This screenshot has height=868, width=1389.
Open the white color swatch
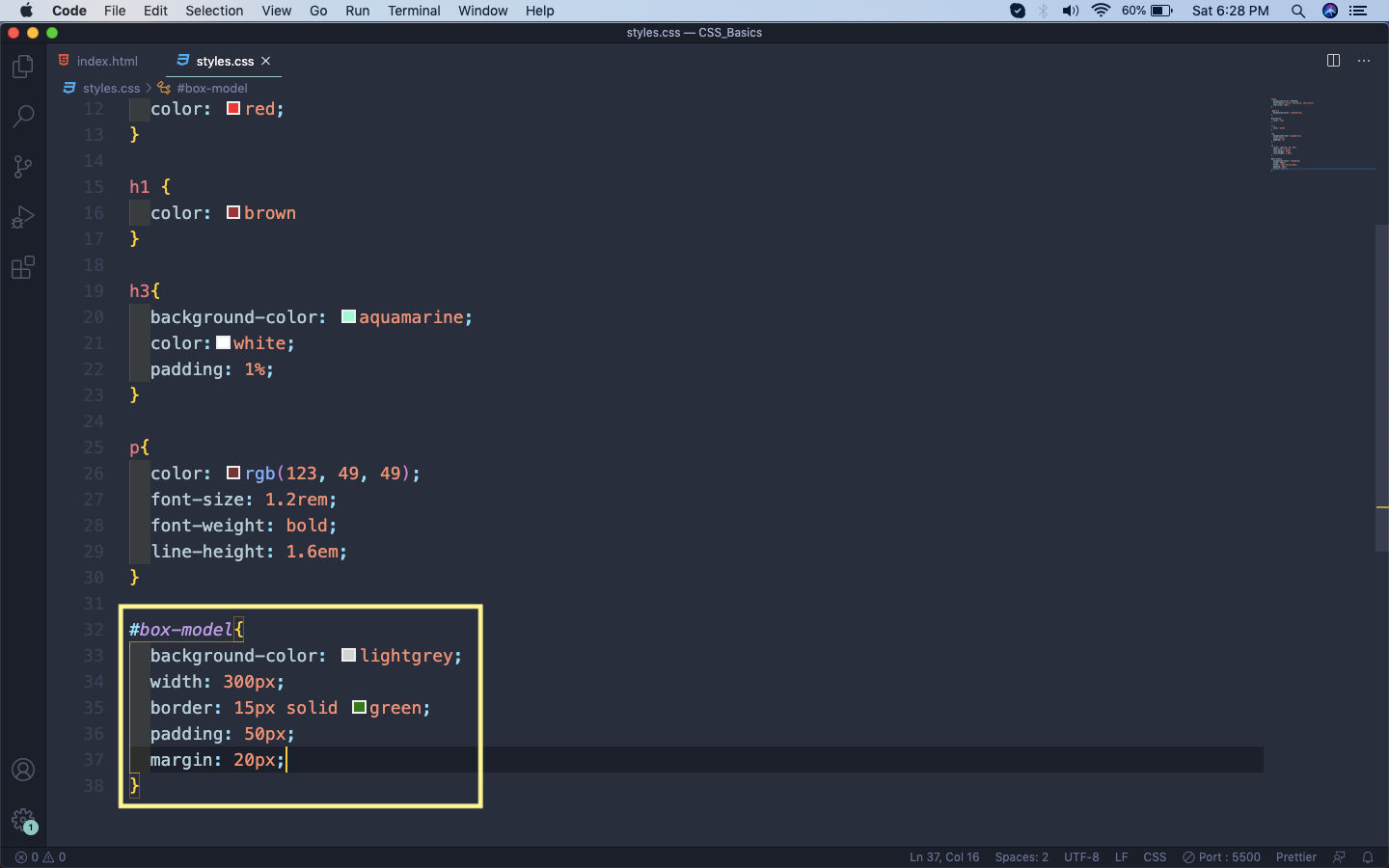(223, 342)
